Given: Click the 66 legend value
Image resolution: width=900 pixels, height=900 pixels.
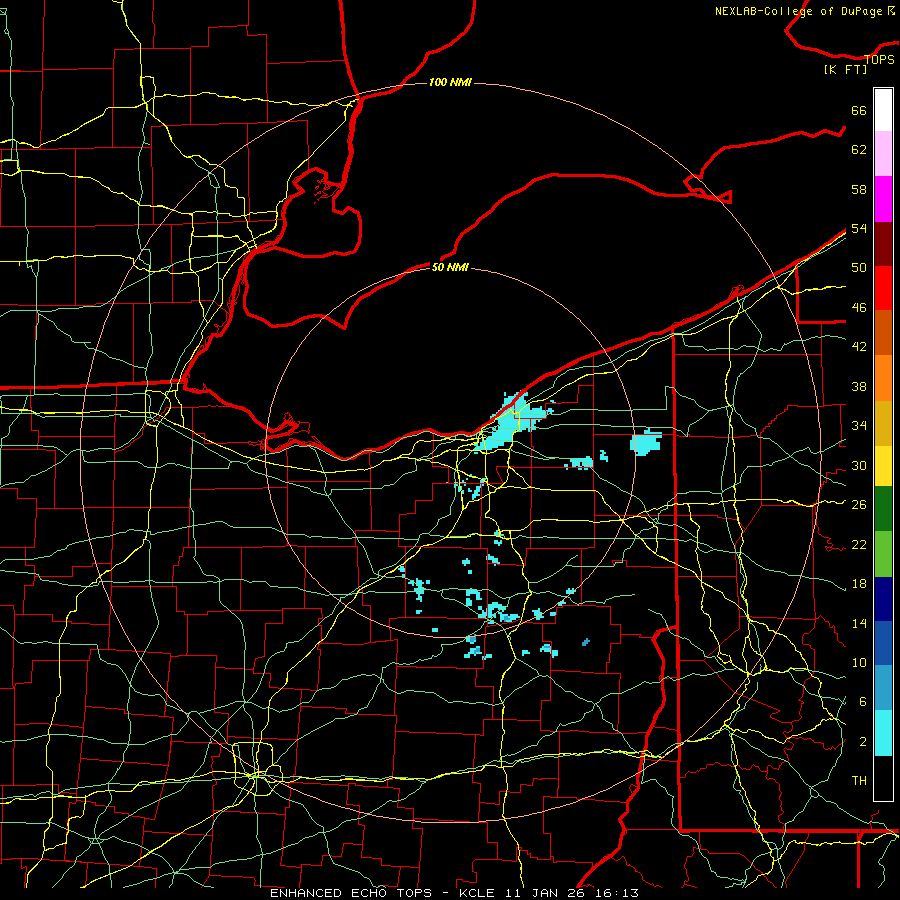Looking at the screenshot, I should pos(859,110).
